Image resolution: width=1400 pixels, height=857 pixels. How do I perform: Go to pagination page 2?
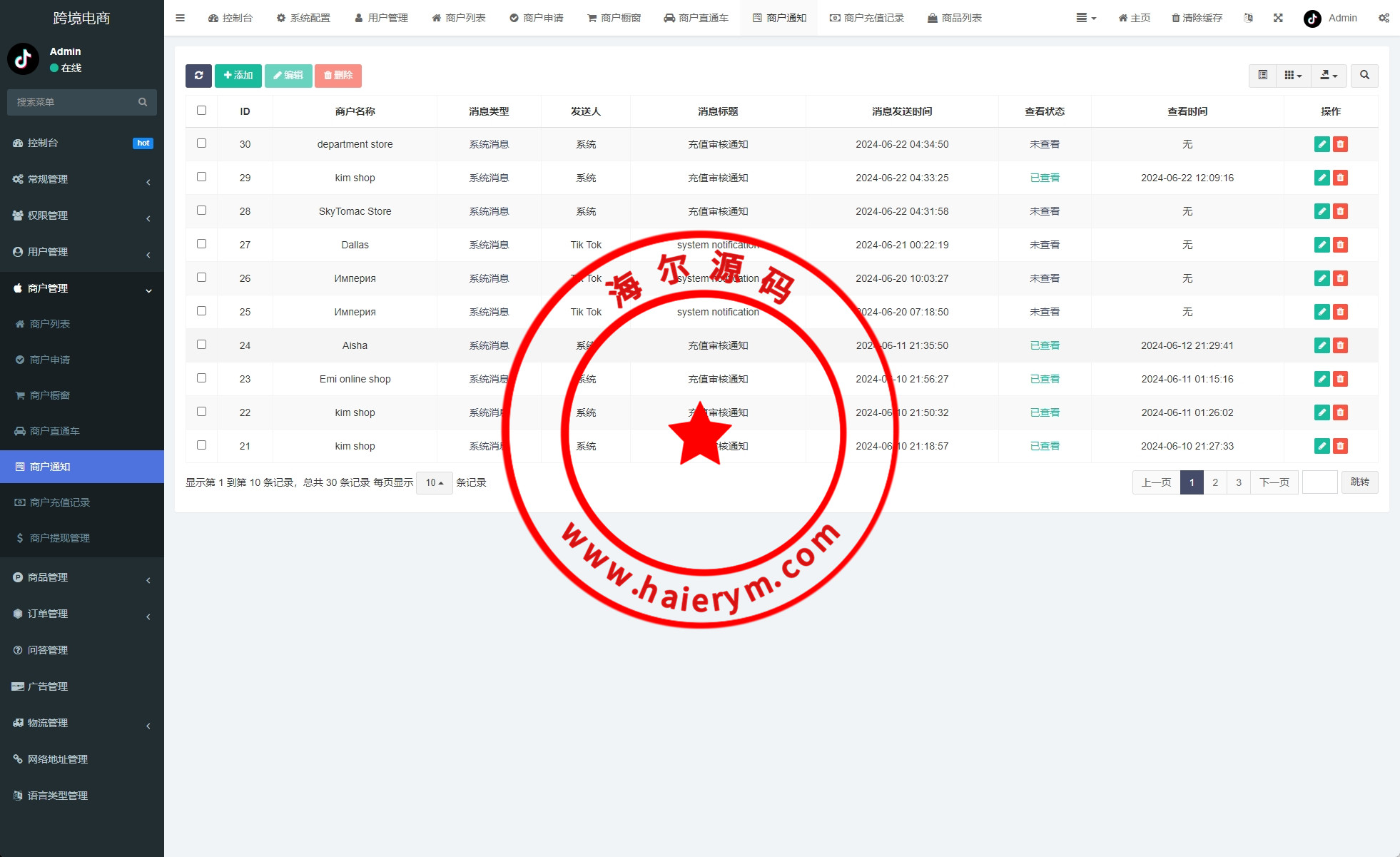click(x=1215, y=482)
